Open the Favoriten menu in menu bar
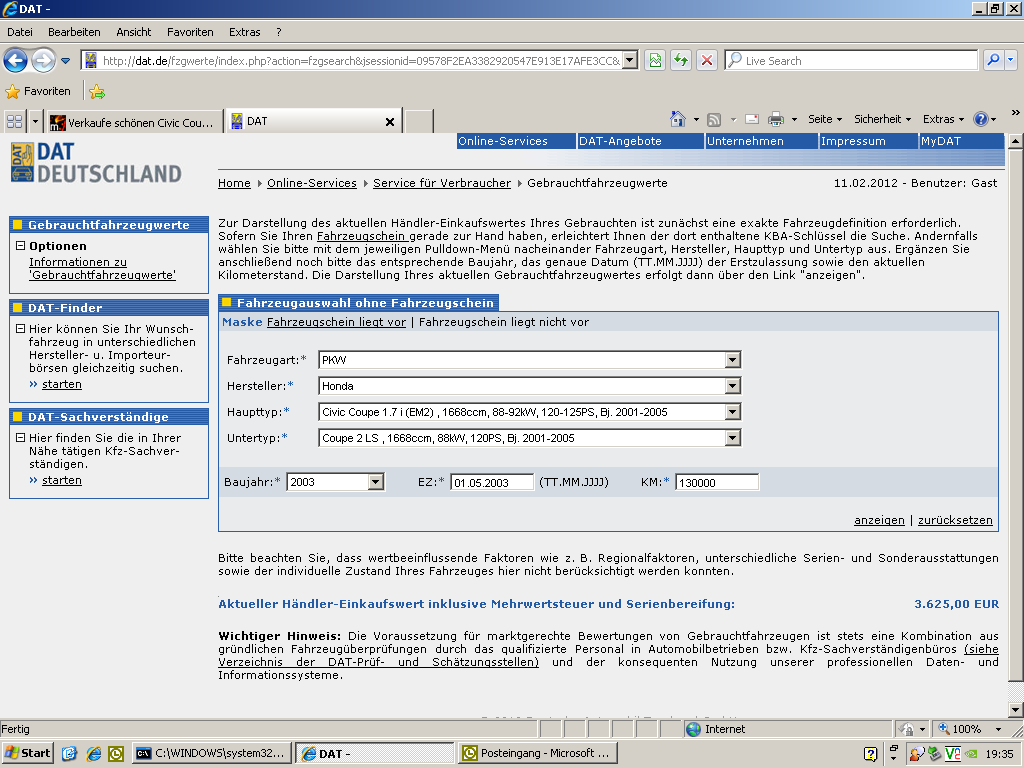1024x768 pixels. click(x=190, y=32)
